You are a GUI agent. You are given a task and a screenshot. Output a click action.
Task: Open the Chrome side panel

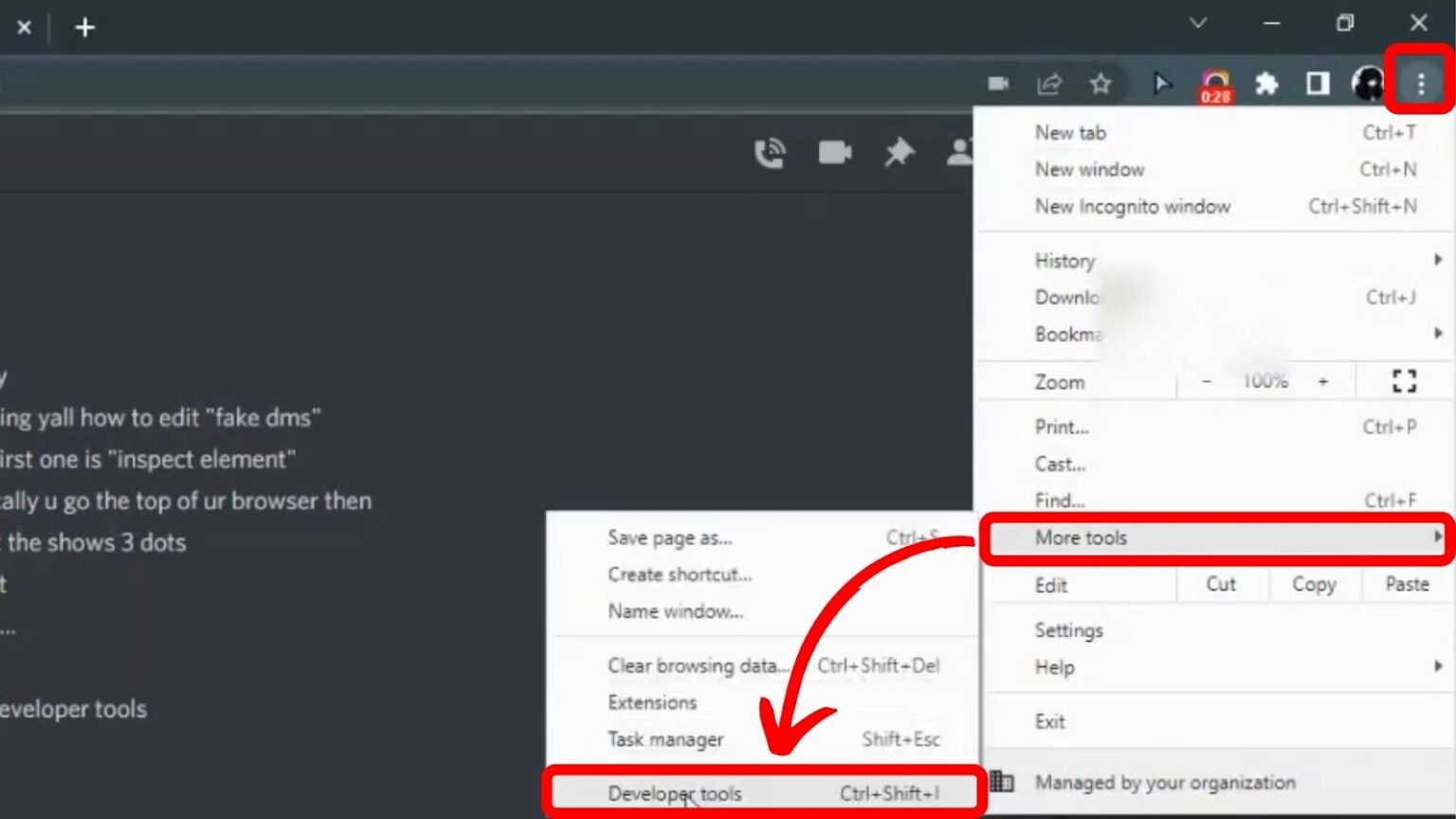pos(1317,83)
